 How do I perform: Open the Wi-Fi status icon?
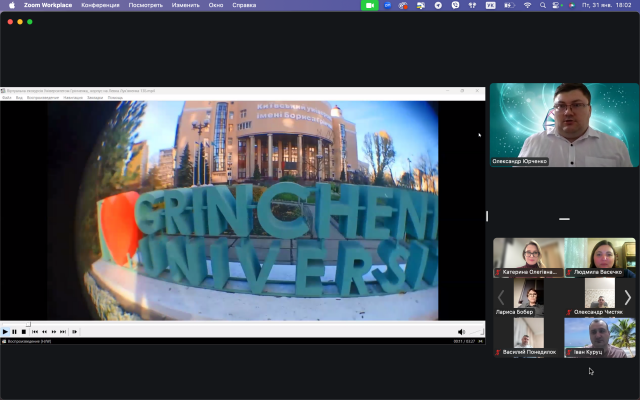tap(527, 5)
